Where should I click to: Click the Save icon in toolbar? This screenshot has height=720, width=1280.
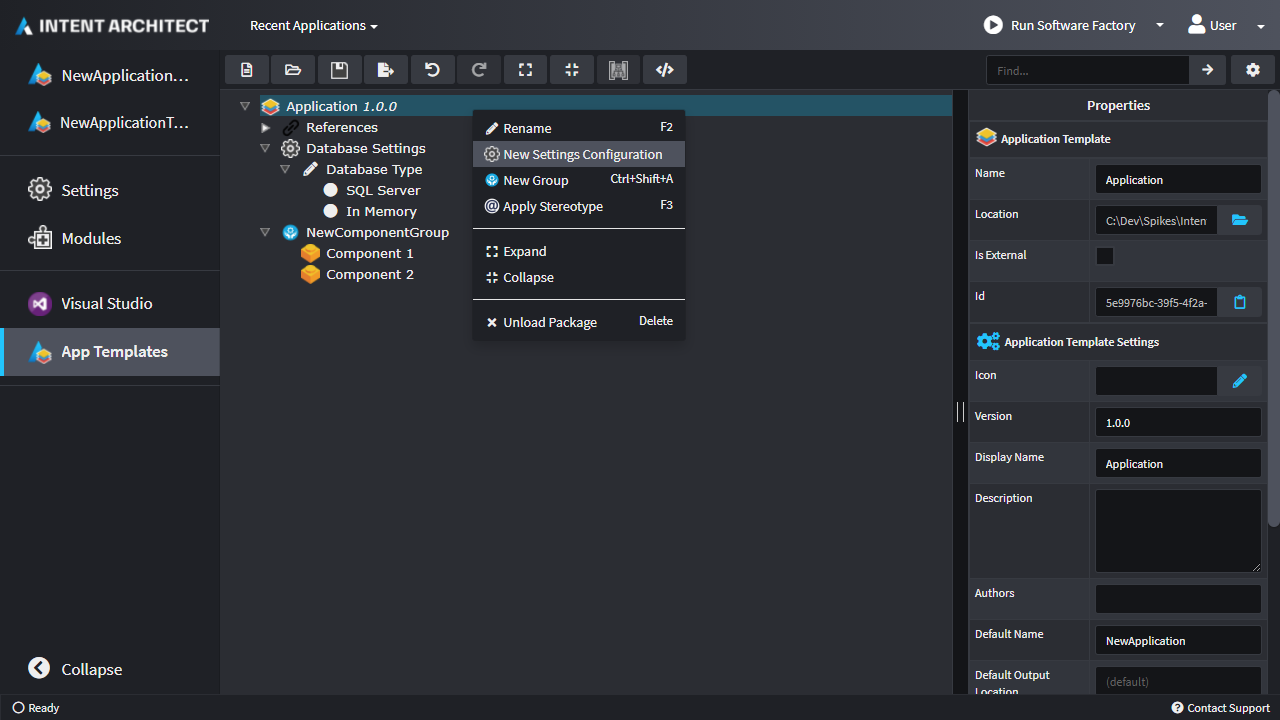click(x=339, y=70)
